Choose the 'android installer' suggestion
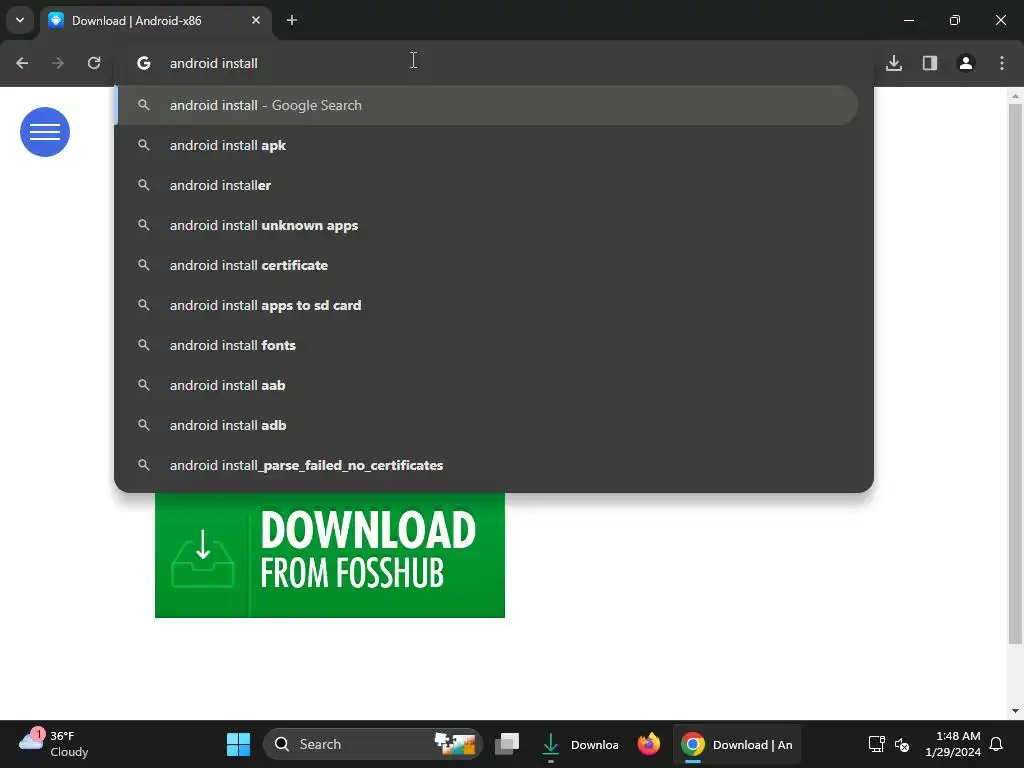Viewport: 1024px width, 768px height. (x=487, y=185)
